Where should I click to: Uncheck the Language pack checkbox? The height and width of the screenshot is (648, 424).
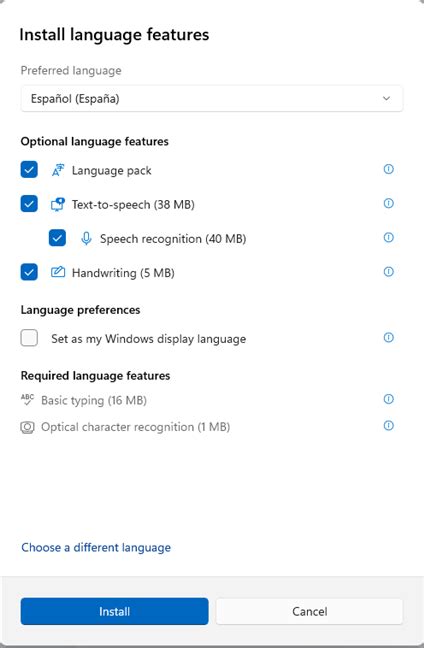click(29, 169)
